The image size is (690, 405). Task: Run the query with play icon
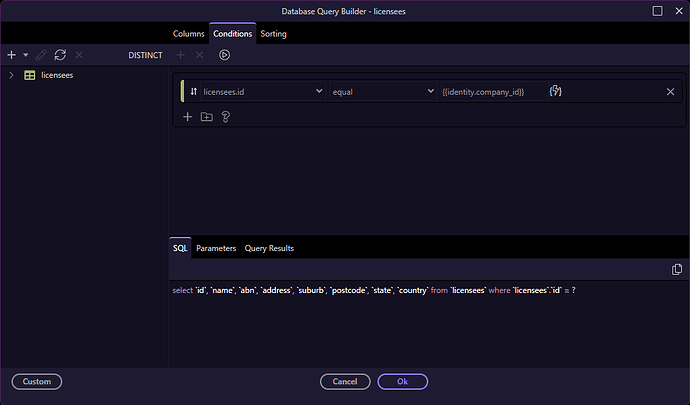[224, 55]
